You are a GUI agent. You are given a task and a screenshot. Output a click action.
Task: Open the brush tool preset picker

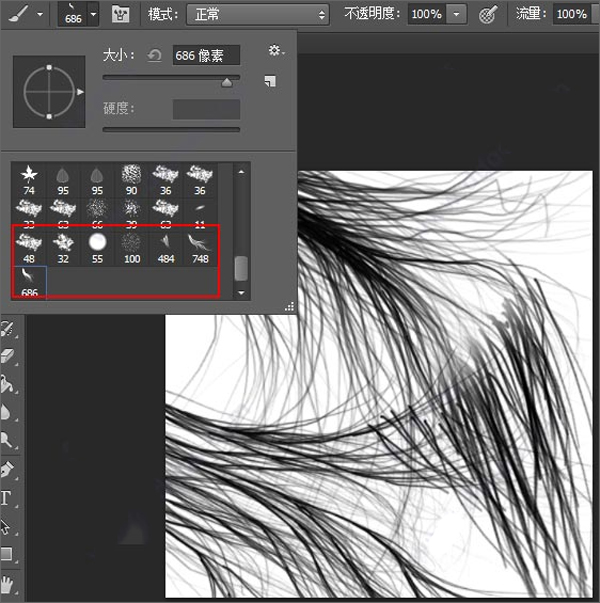click(x=24, y=15)
